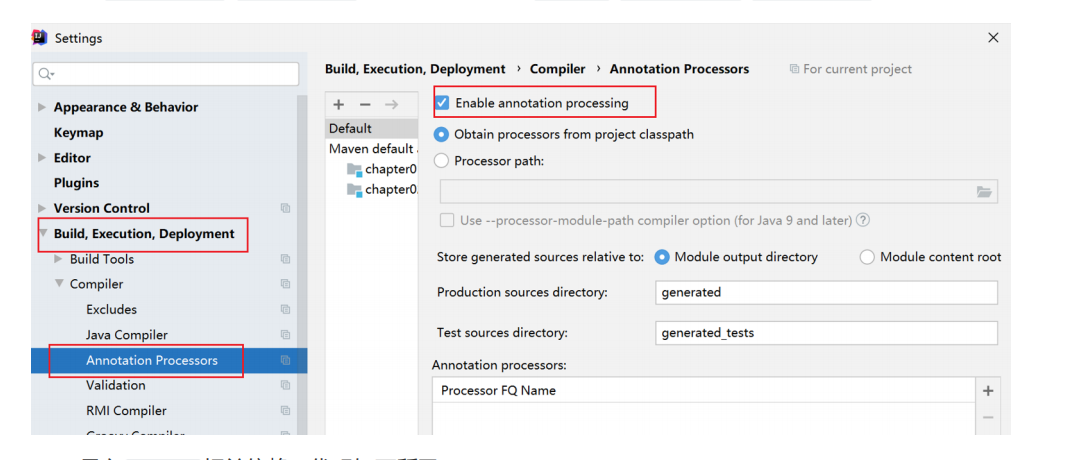Expand the Editor settings section
The image size is (1066, 460).
pyautogui.click(x=42, y=158)
